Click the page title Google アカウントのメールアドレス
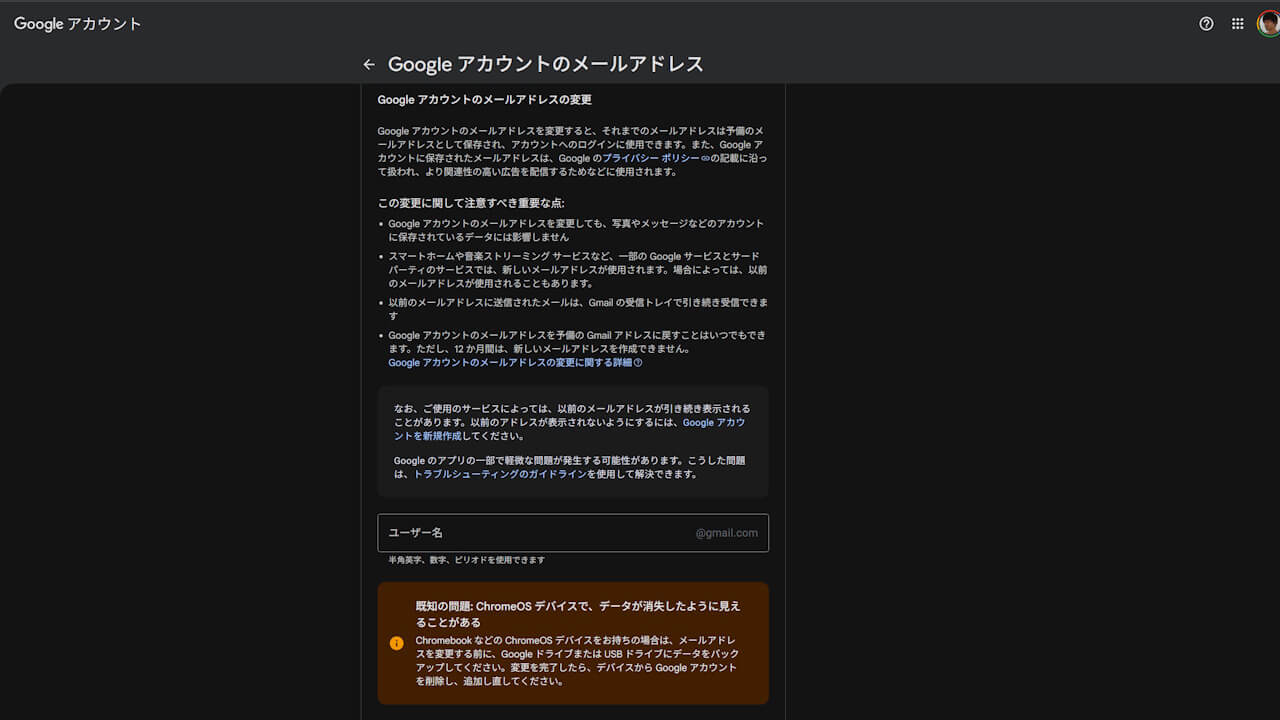 (x=546, y=64)
